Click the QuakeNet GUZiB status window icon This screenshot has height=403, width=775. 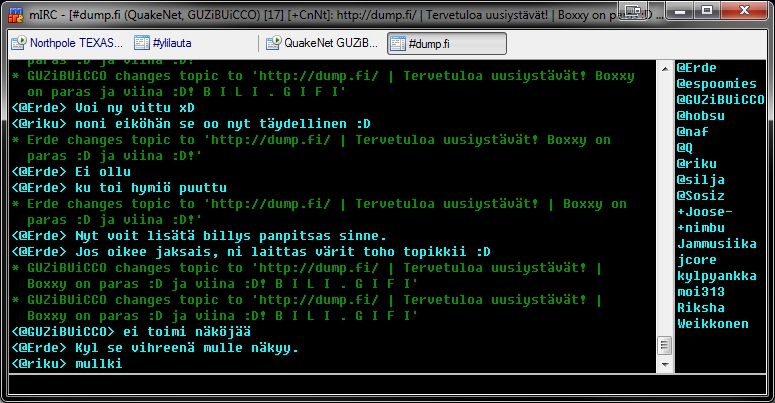coord(272,44)
